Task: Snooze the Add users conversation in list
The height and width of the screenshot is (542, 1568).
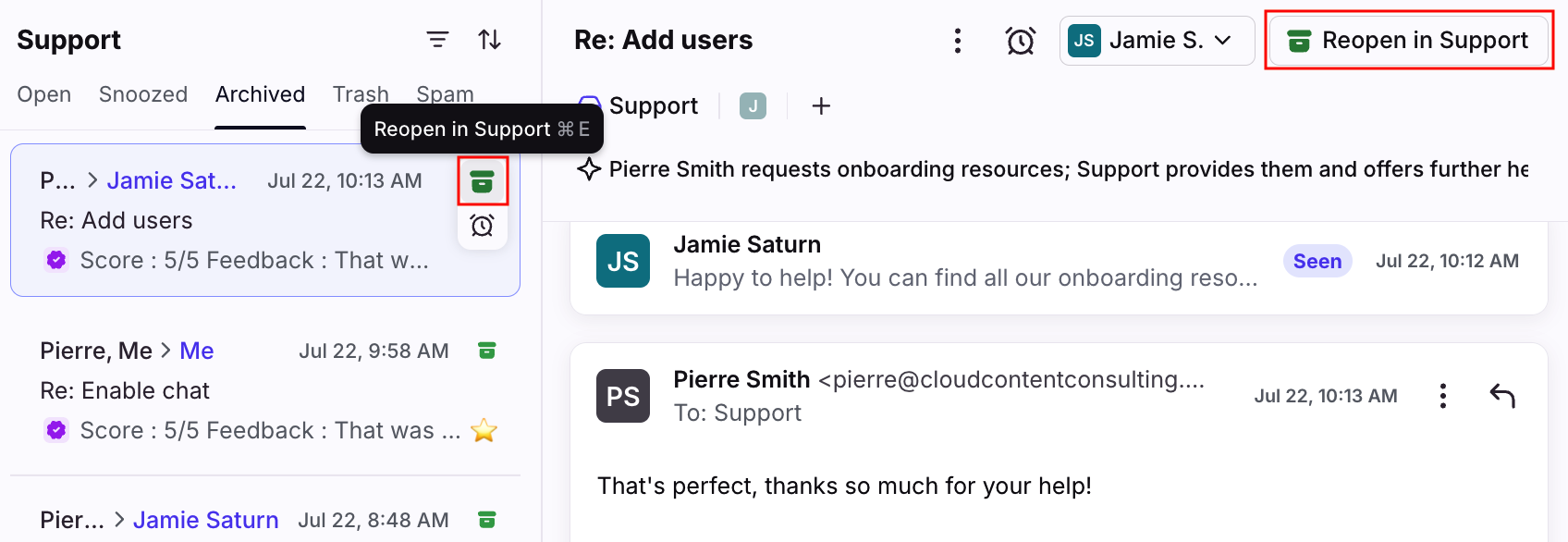Action: (483, 226)
